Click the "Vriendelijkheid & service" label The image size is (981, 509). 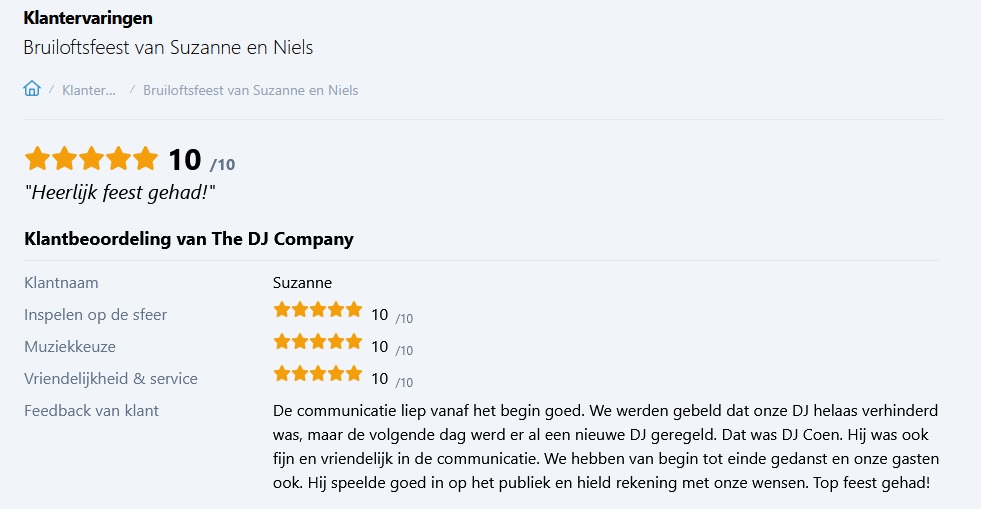click(x=111, y=378)
